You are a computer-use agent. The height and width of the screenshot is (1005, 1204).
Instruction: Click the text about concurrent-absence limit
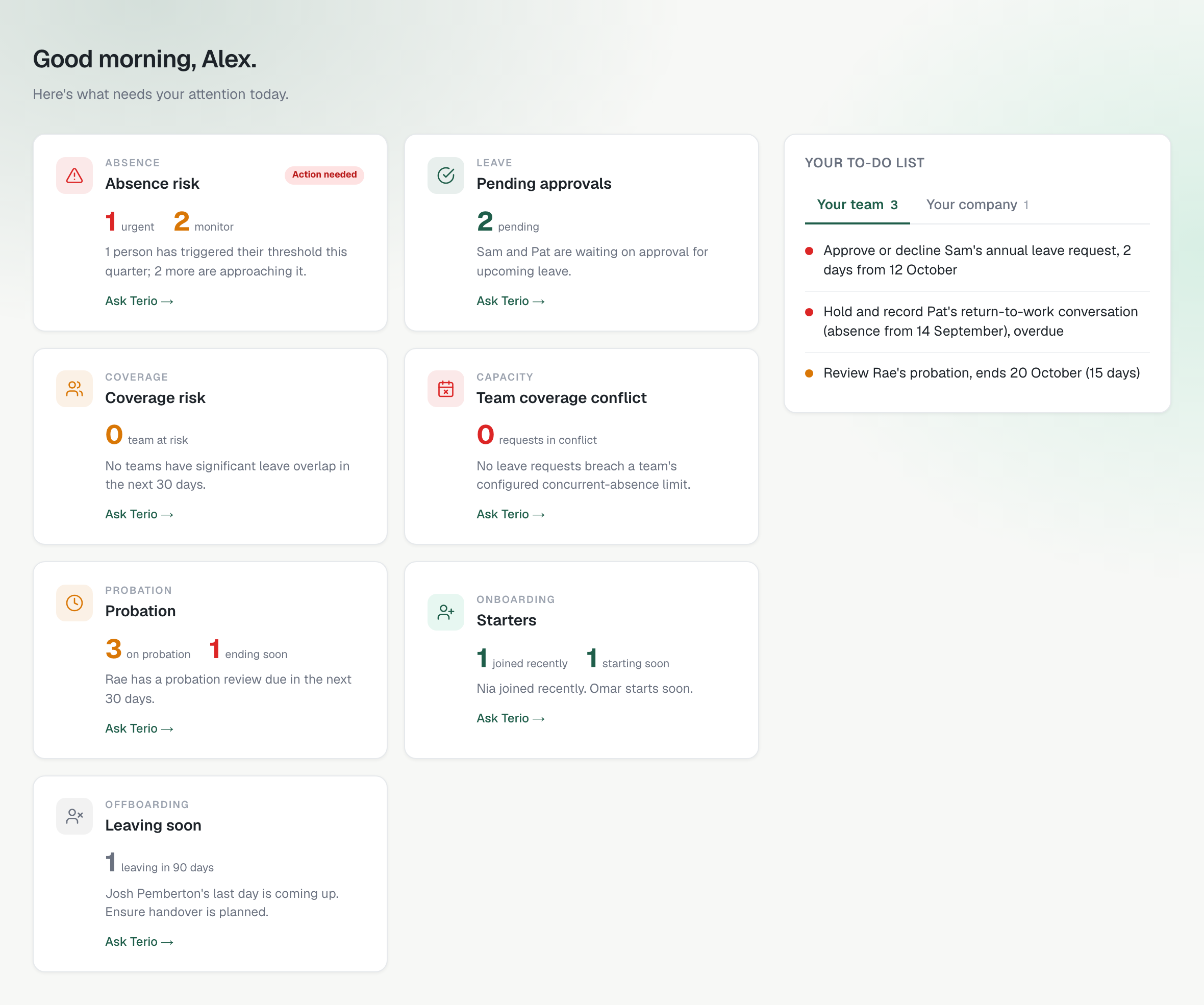[x=583, y=475]
